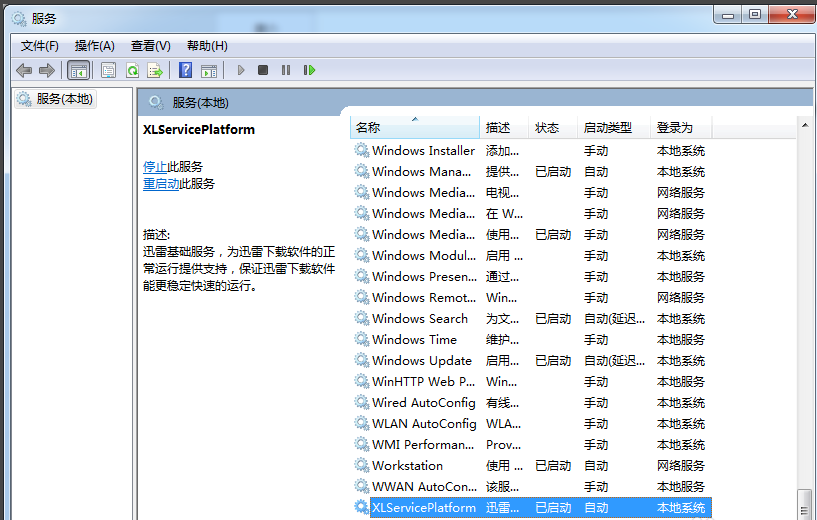Click the 停止 link to stop service
Viewport: 817px width, 520px height.
(x=155, y=167)
